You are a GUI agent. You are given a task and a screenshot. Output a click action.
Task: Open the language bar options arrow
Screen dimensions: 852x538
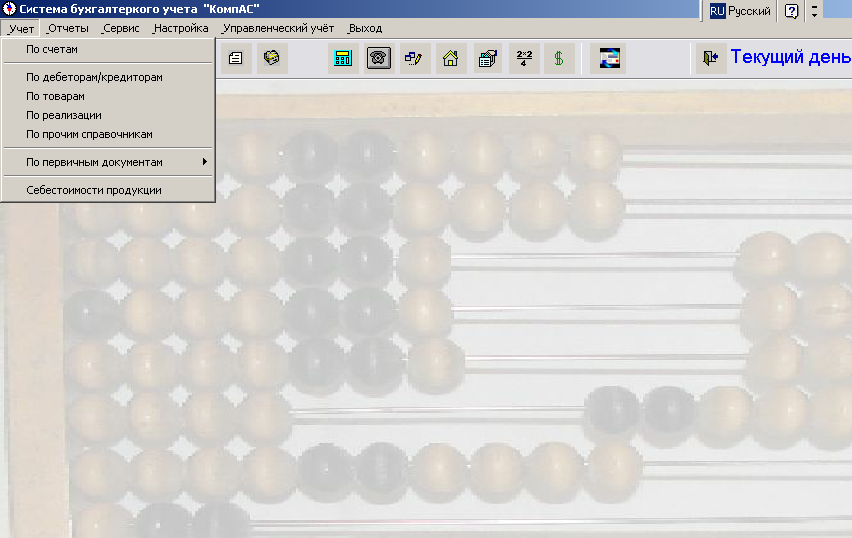pyautogui.click(x=815, y=11)
